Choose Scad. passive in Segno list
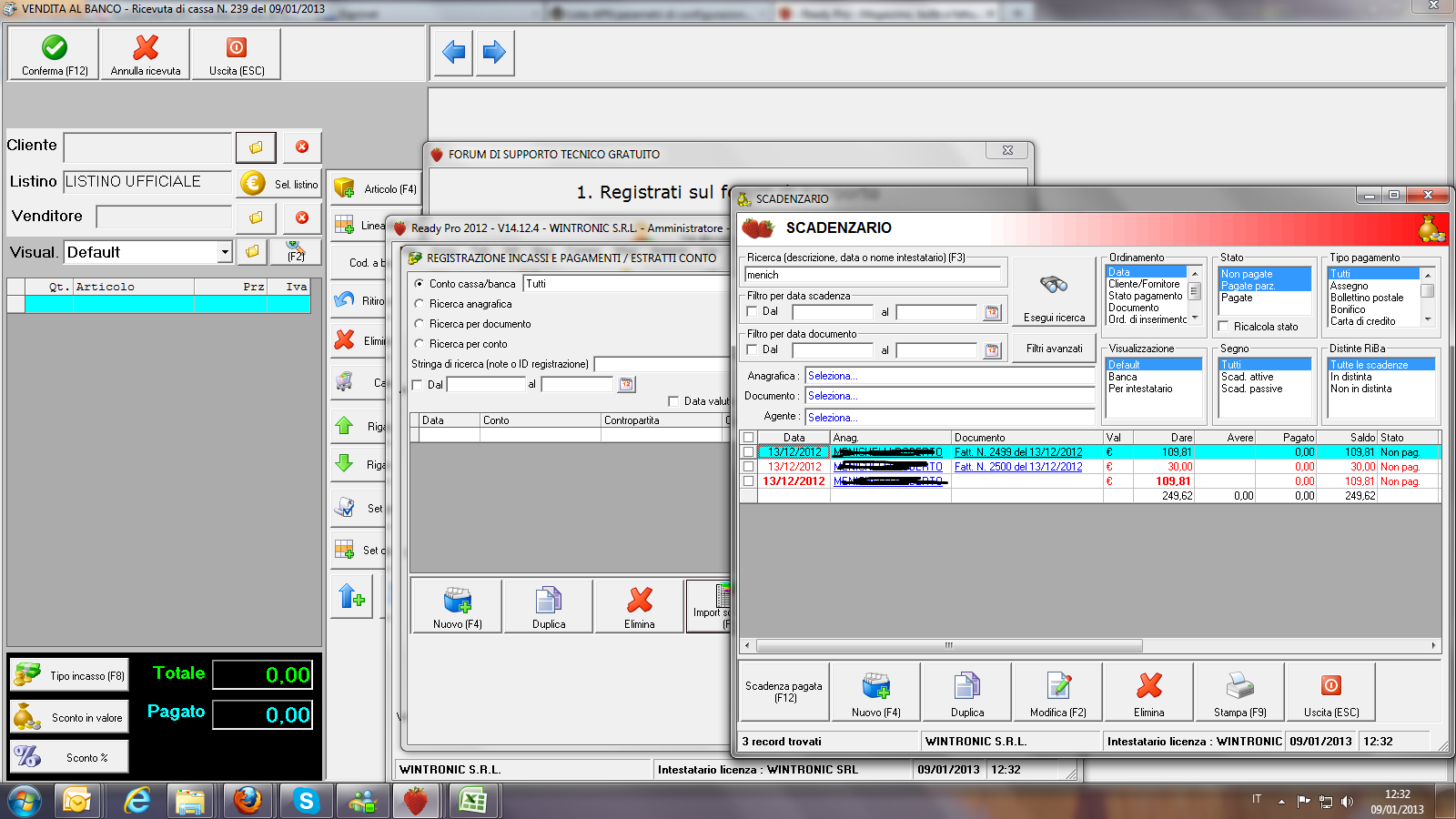This screenshot has height=819, width=1456. tap(1251, 389)
